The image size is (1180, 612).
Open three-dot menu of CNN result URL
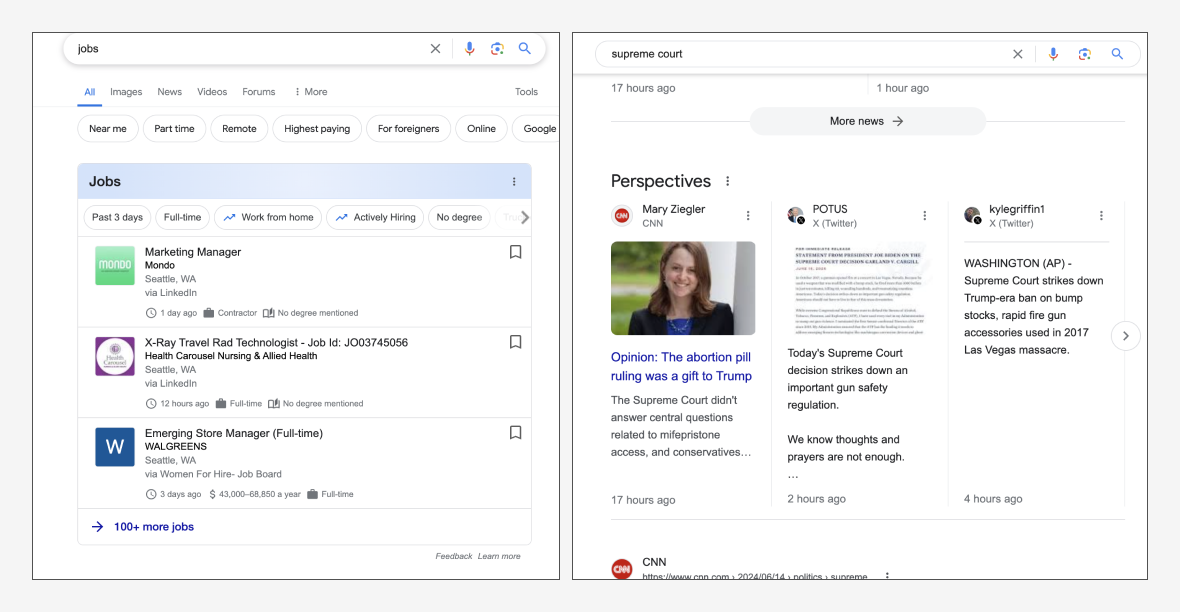click(x=887, y=576)
